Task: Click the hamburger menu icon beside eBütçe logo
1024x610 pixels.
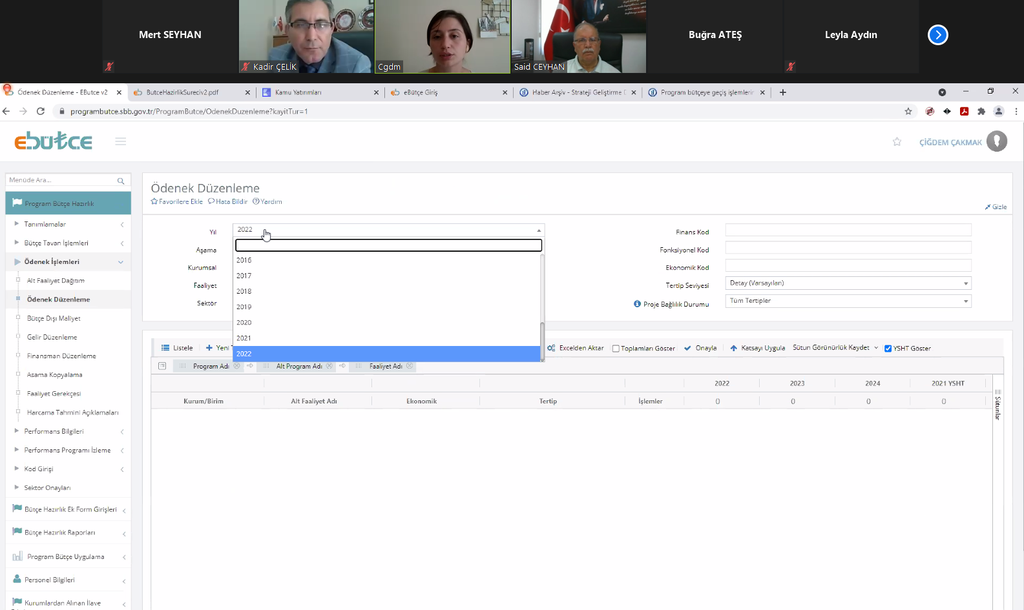Action: [x=120, y=142]
